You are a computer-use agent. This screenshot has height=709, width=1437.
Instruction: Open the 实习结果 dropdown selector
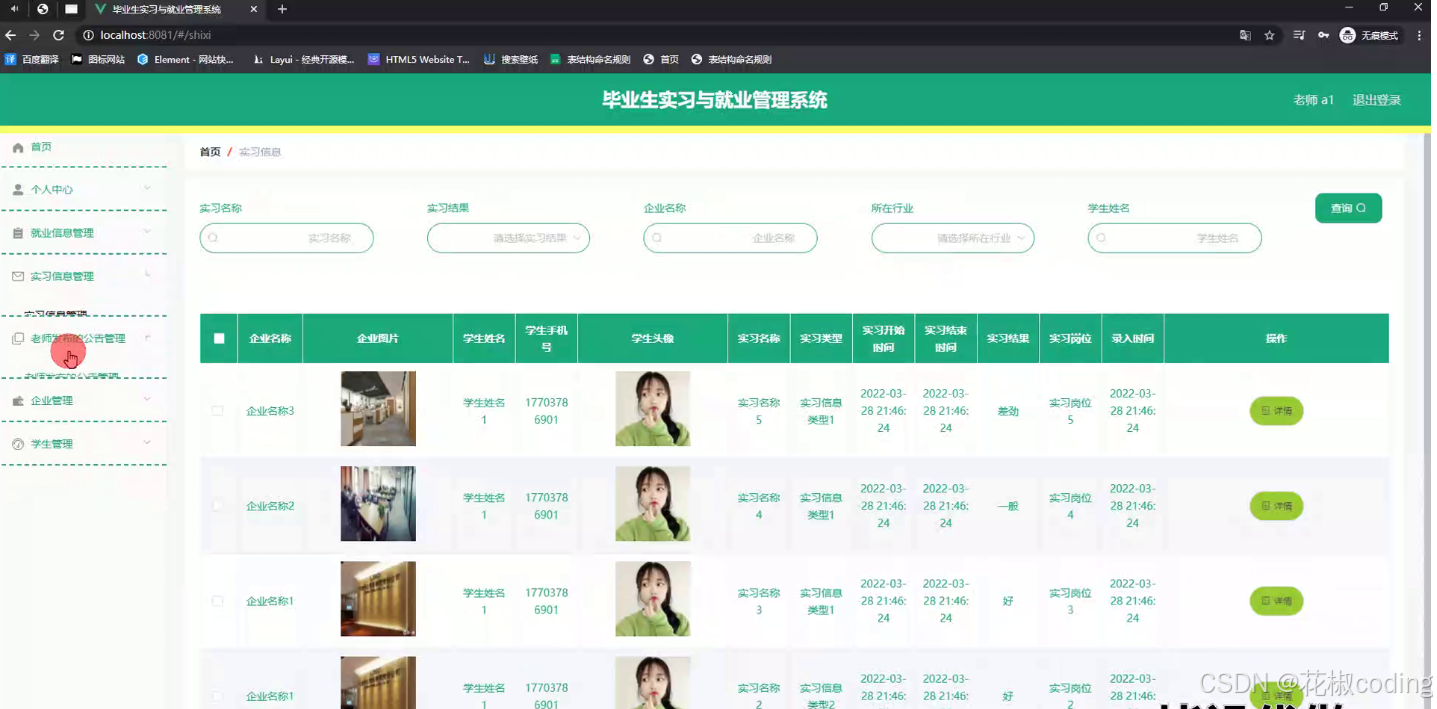coord(508,237)
